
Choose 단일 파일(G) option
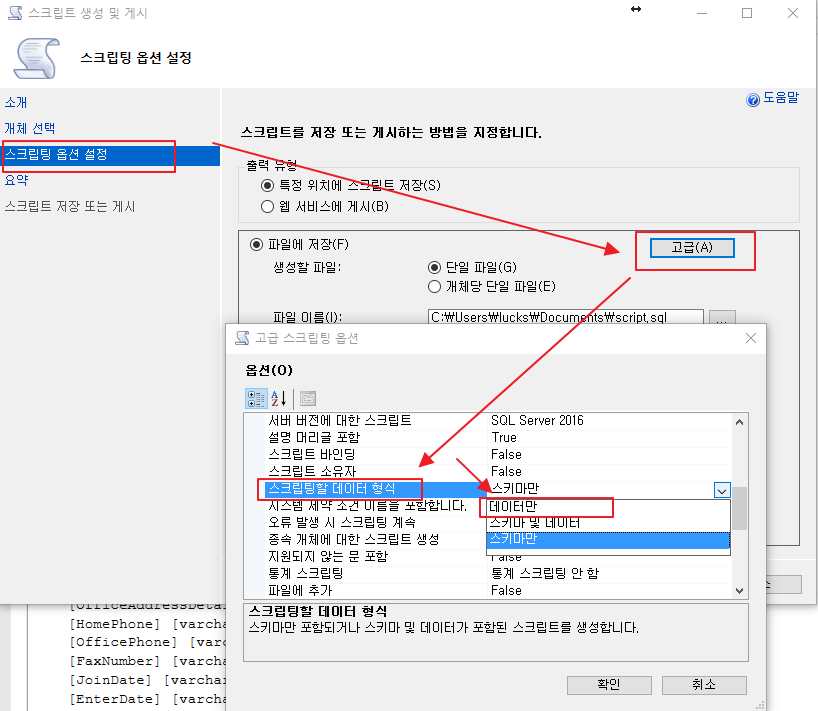pyautogui.click(x=434, y=268)
